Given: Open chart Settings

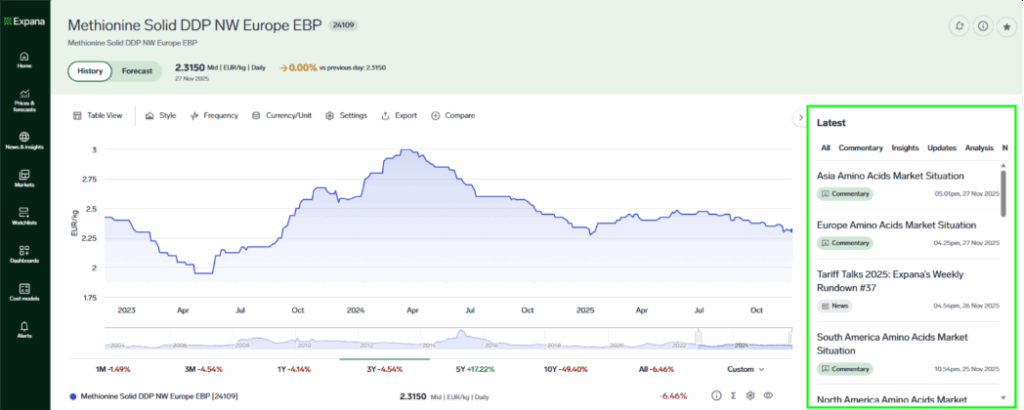Looking at the screenshot, I should (x=346, y=116).
